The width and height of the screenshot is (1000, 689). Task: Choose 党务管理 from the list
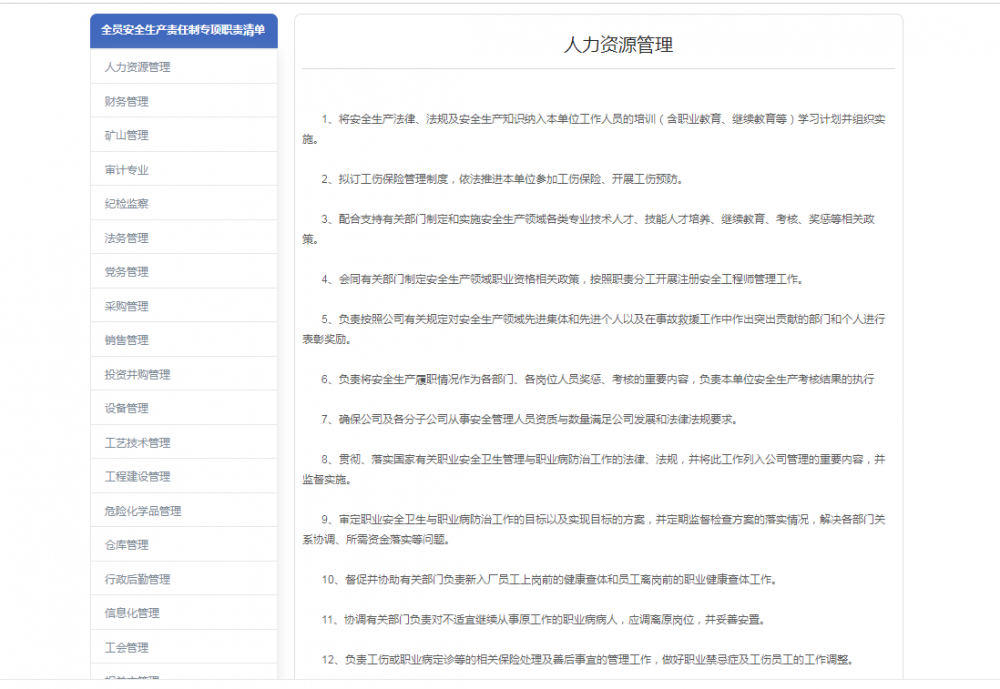[x=184, y=272]
